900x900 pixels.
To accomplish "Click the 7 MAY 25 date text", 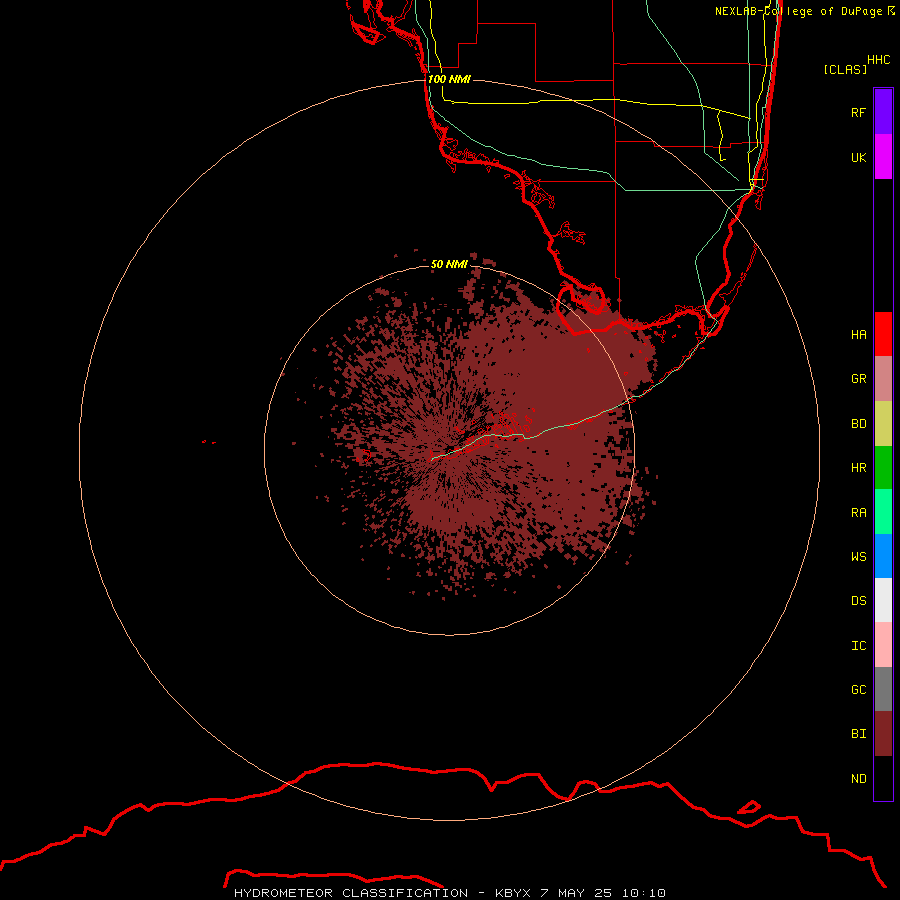I will coord(576,893).
